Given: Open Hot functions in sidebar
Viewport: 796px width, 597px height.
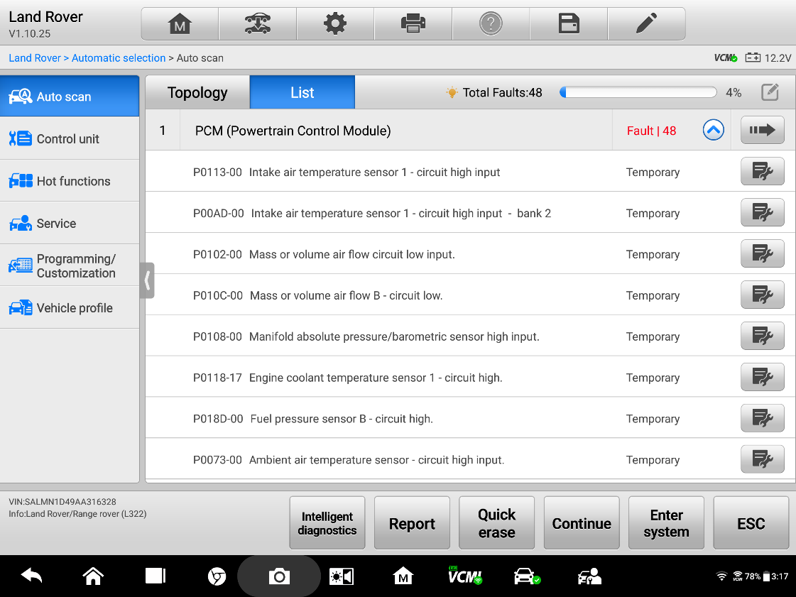Looking at the screenshot, I should click(x=70, y=181).
